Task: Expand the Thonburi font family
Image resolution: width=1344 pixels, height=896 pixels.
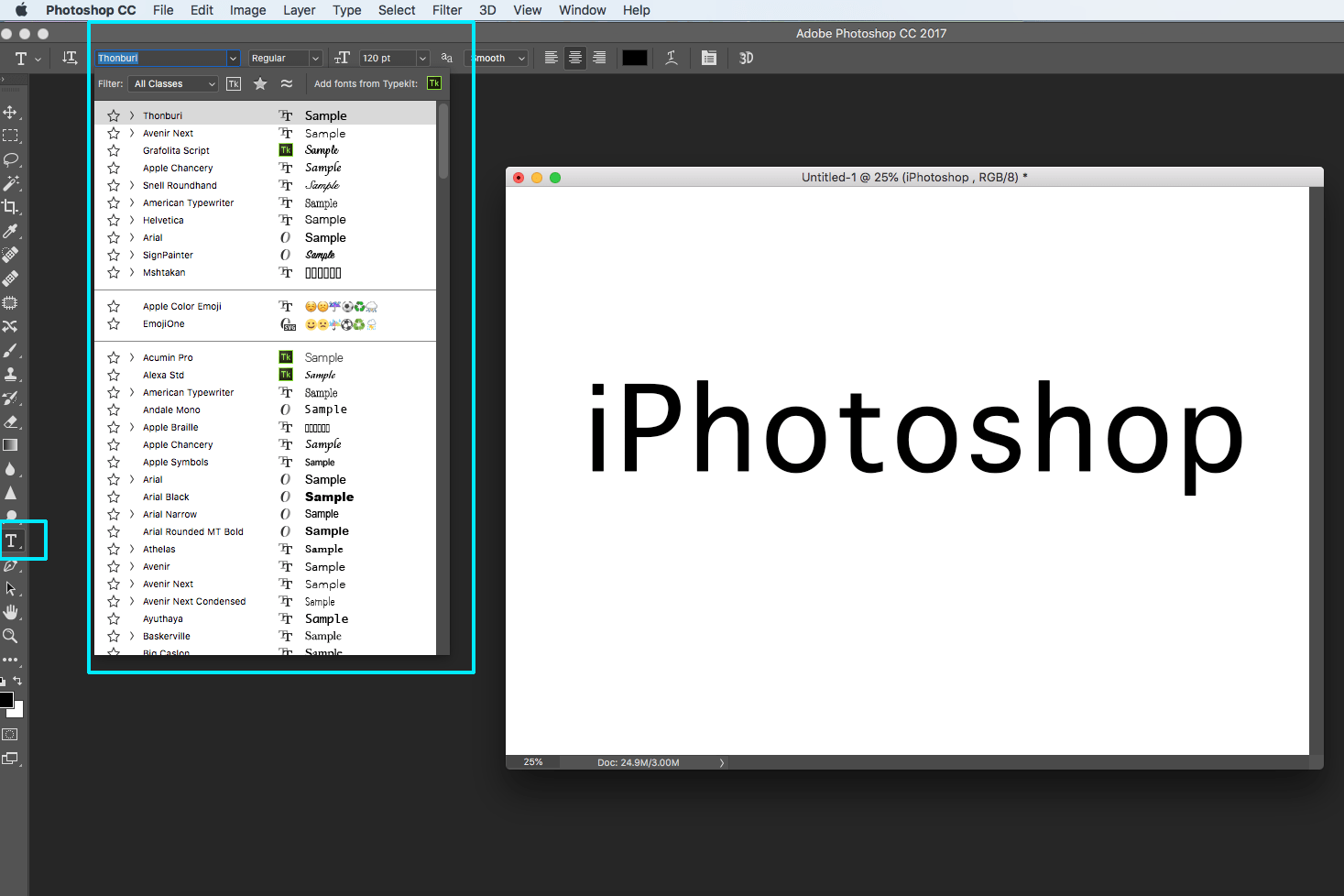Action: point(132,115)
